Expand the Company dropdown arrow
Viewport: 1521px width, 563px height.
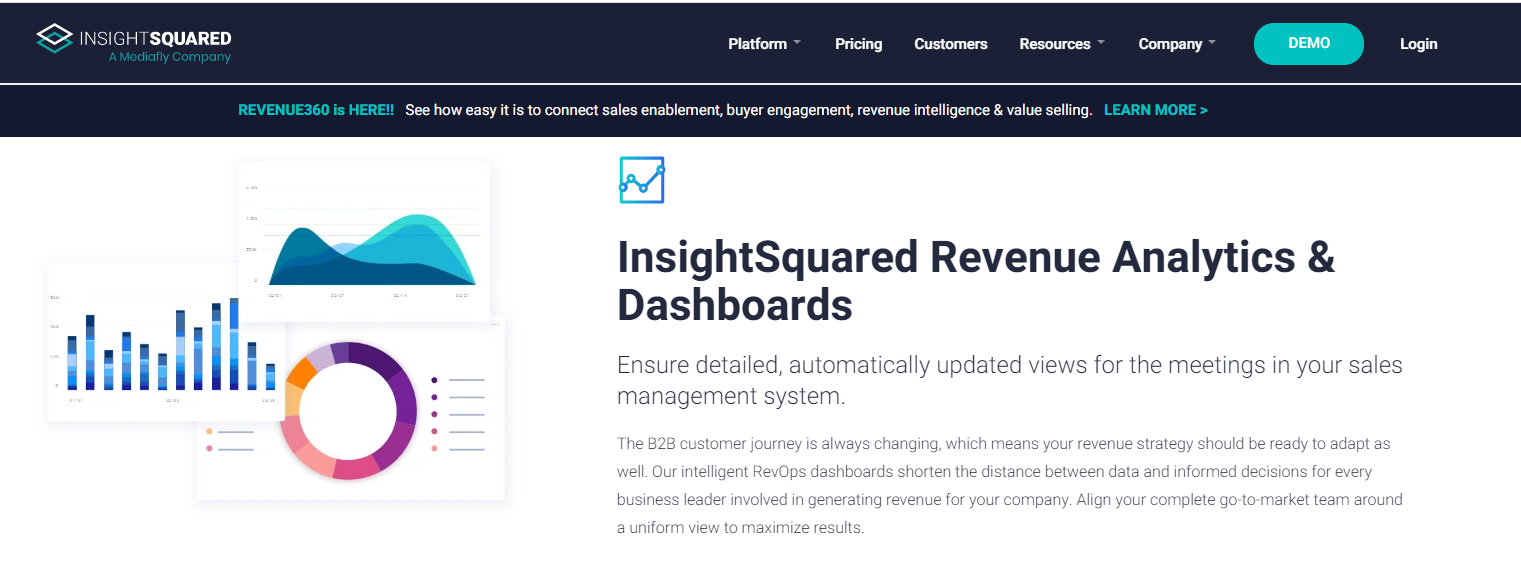click(x=1212, y=43)
